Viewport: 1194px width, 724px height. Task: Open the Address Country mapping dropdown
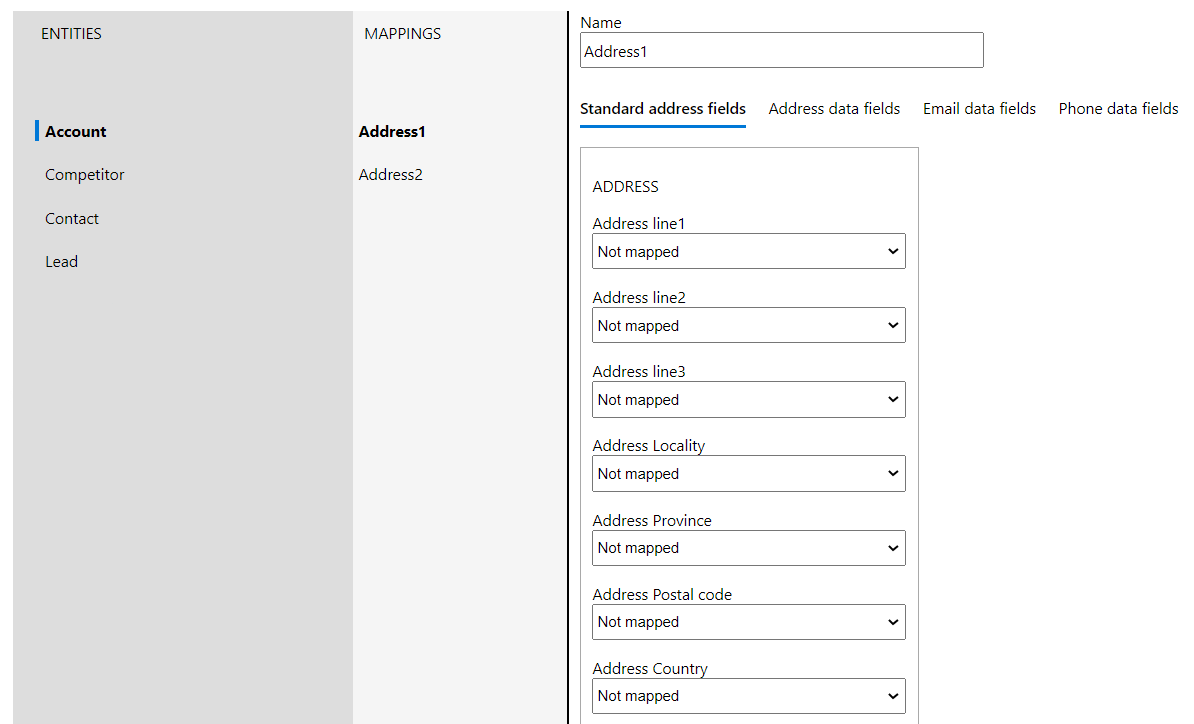click(x=748, y=696)
